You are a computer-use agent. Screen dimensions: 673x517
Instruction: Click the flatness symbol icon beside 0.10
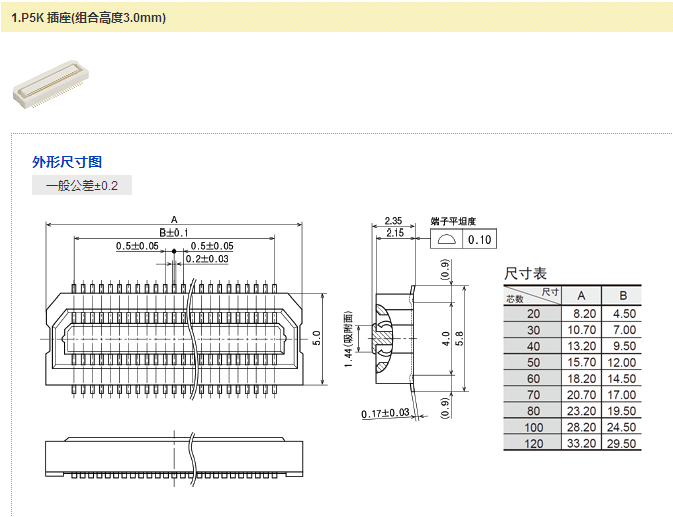pos(447,239)
